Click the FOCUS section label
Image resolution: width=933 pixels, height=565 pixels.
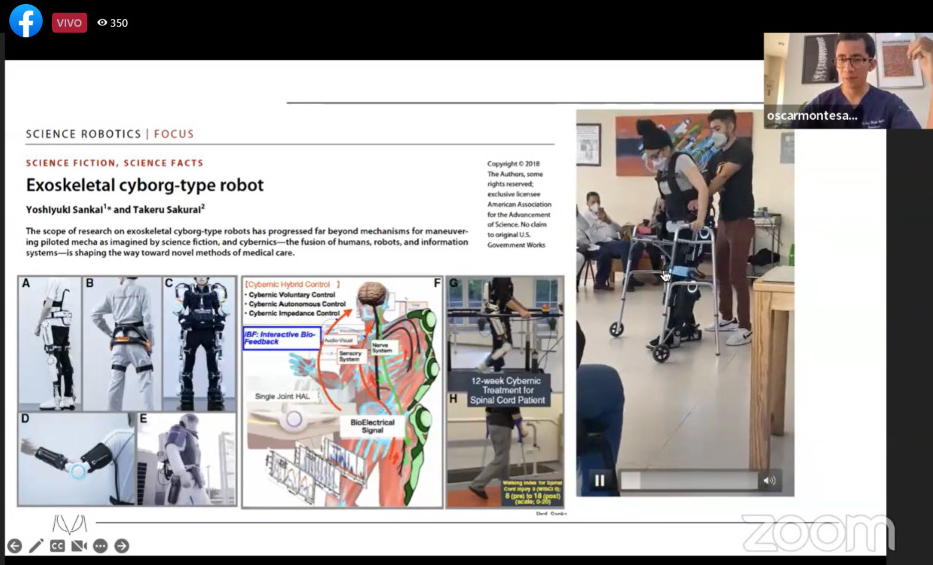coord(174,134)
